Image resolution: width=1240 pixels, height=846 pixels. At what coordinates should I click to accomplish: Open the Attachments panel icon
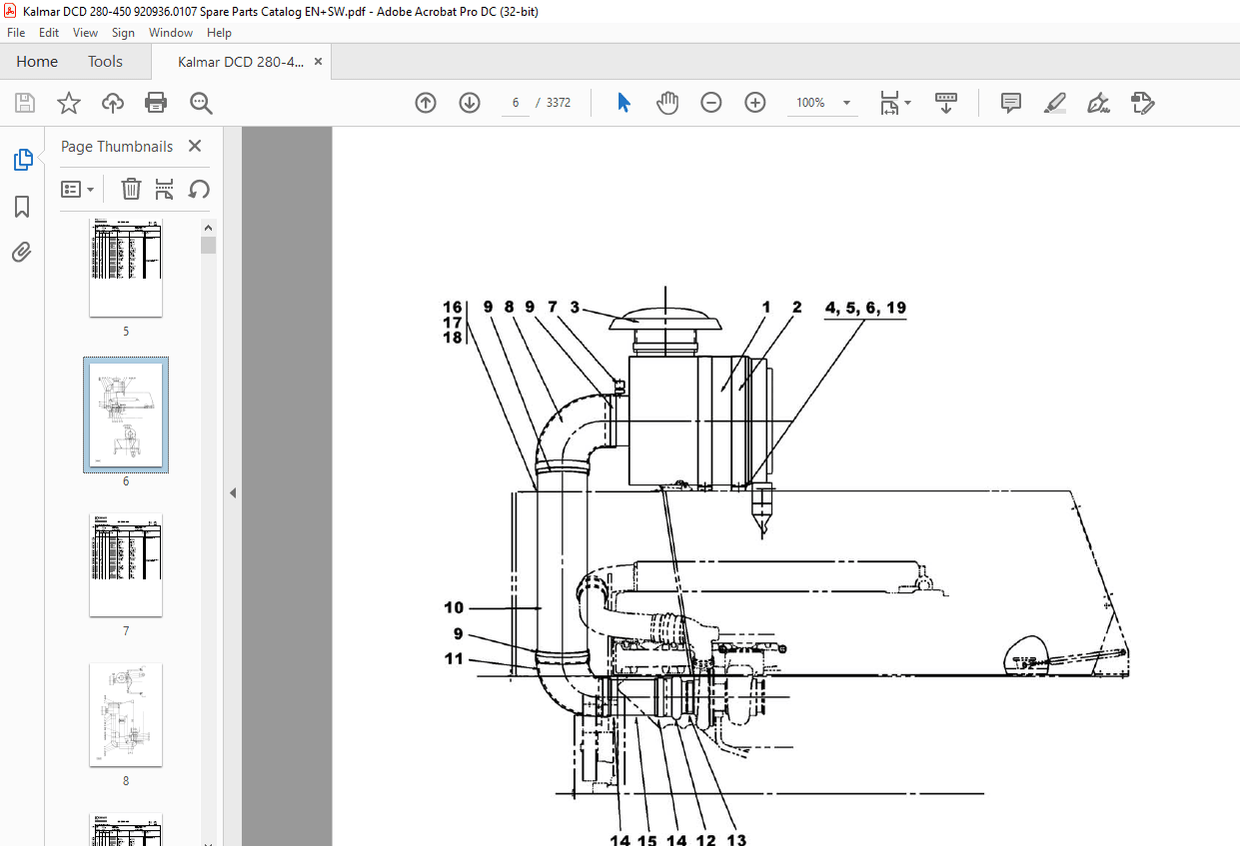click(x=22, y=252)
